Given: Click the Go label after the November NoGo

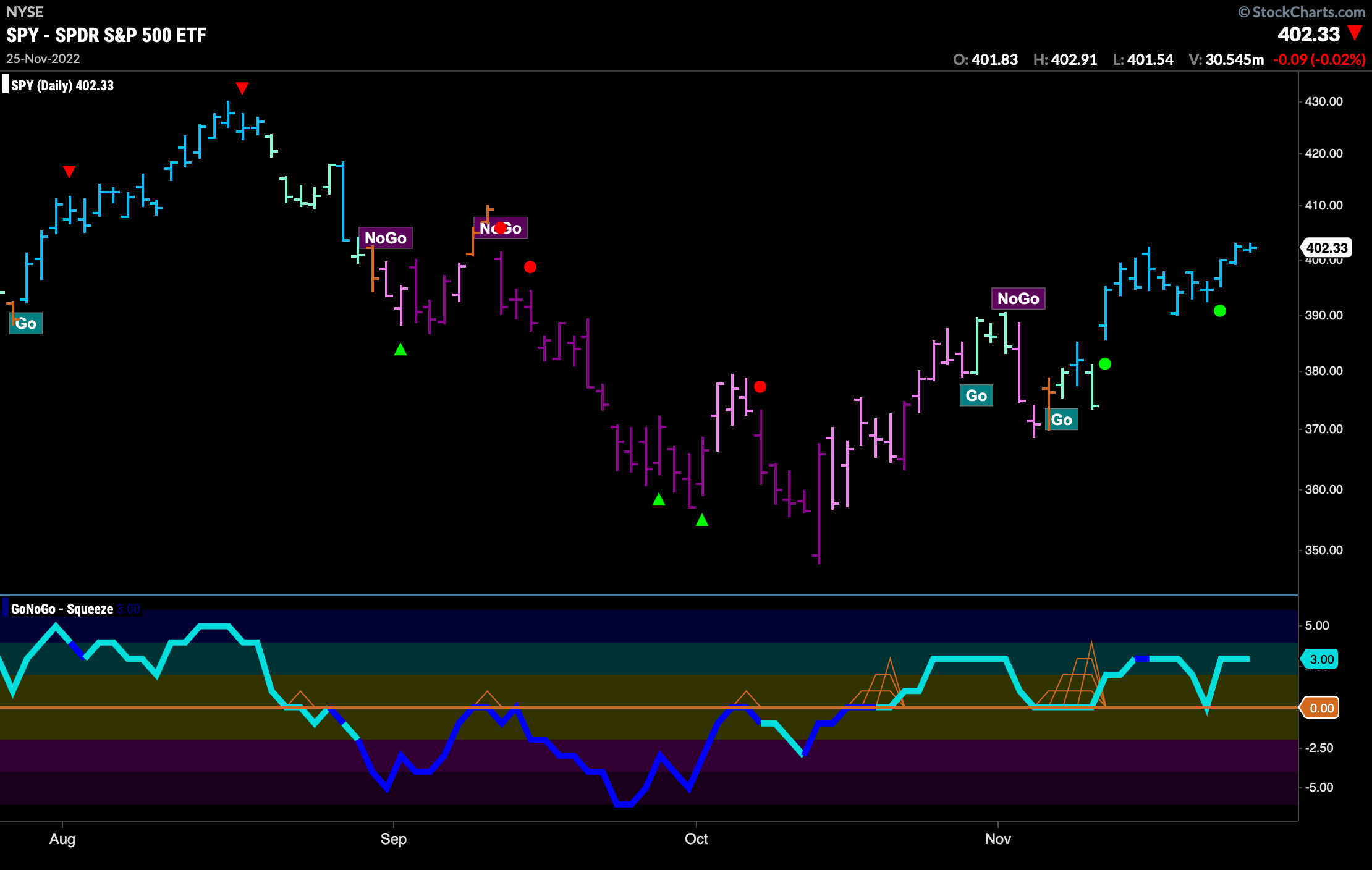Looking at the screenshot, I should tap(1062, 420).
